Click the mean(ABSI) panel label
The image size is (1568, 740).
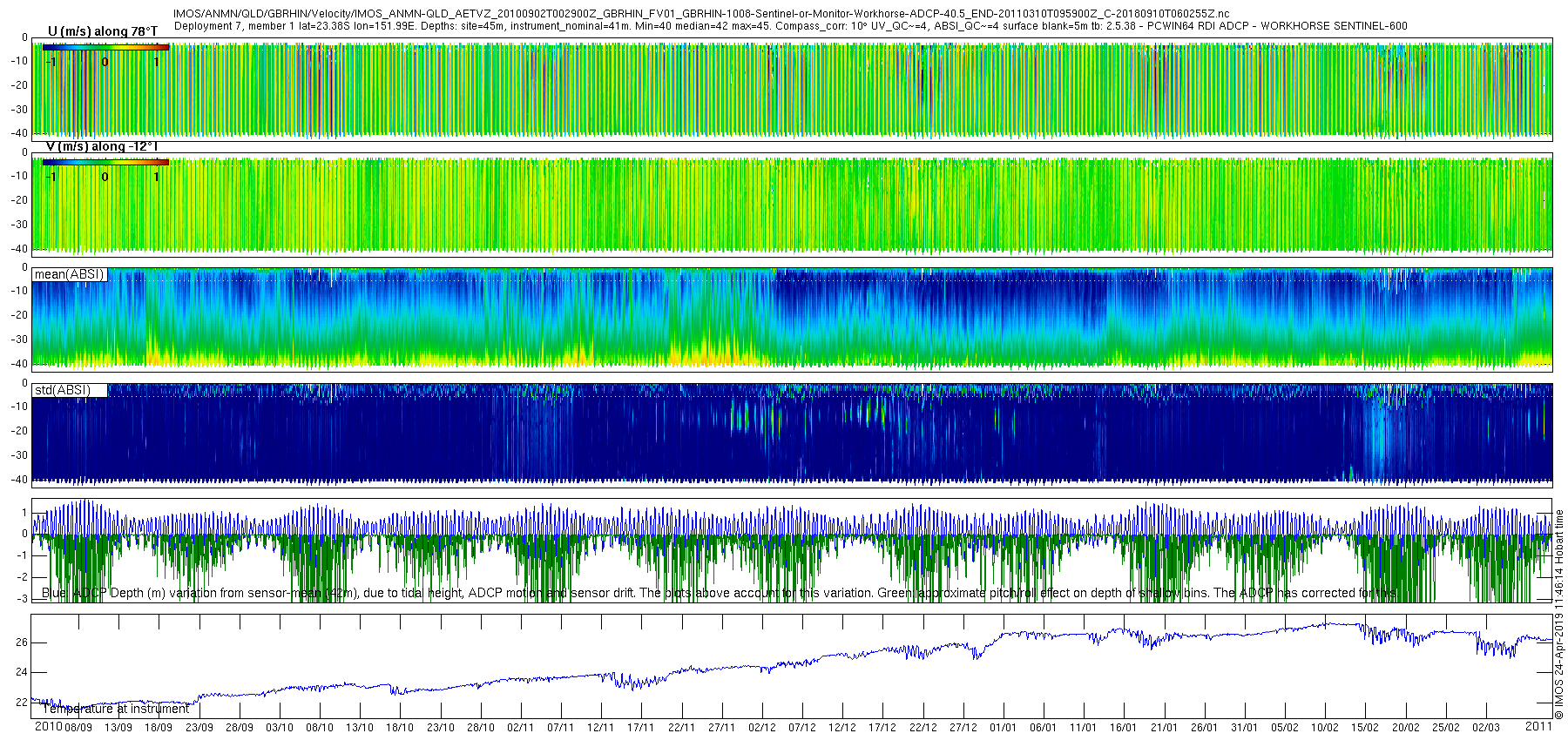pyautogui.click(x=69, y=274)
